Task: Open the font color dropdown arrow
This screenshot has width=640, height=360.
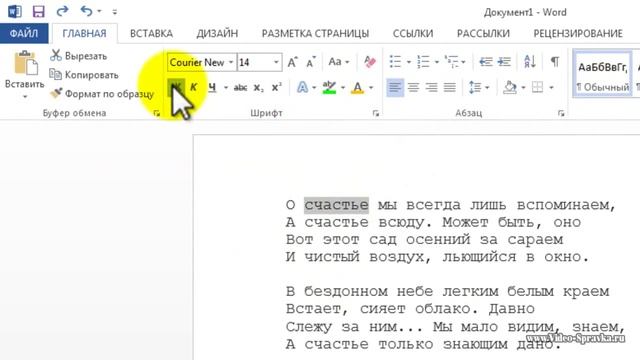Action: coord(371,87)
